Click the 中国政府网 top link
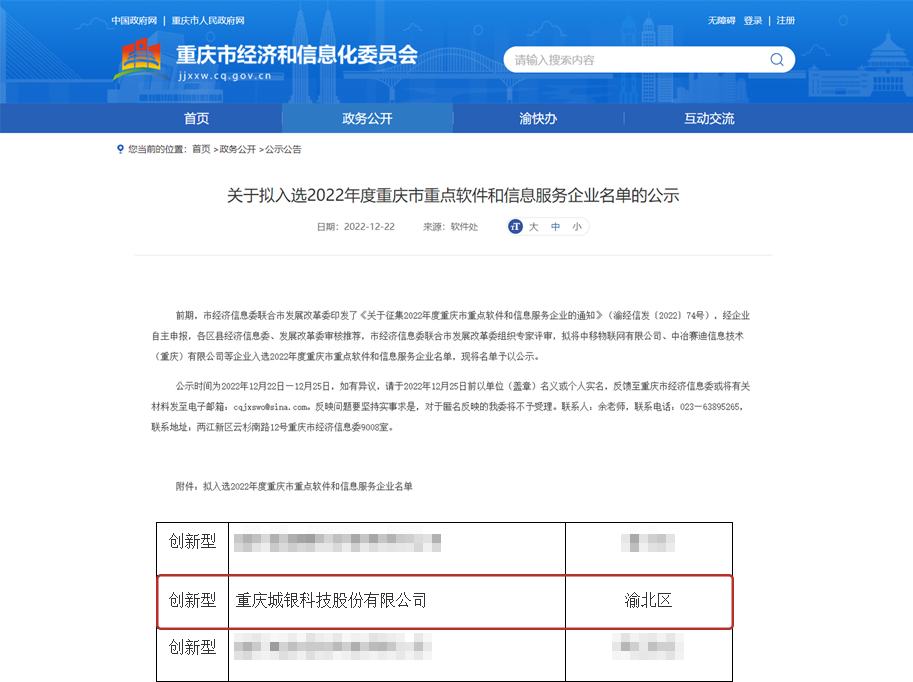The width and height of the screenshot is (913, 682). pos(134,20)
